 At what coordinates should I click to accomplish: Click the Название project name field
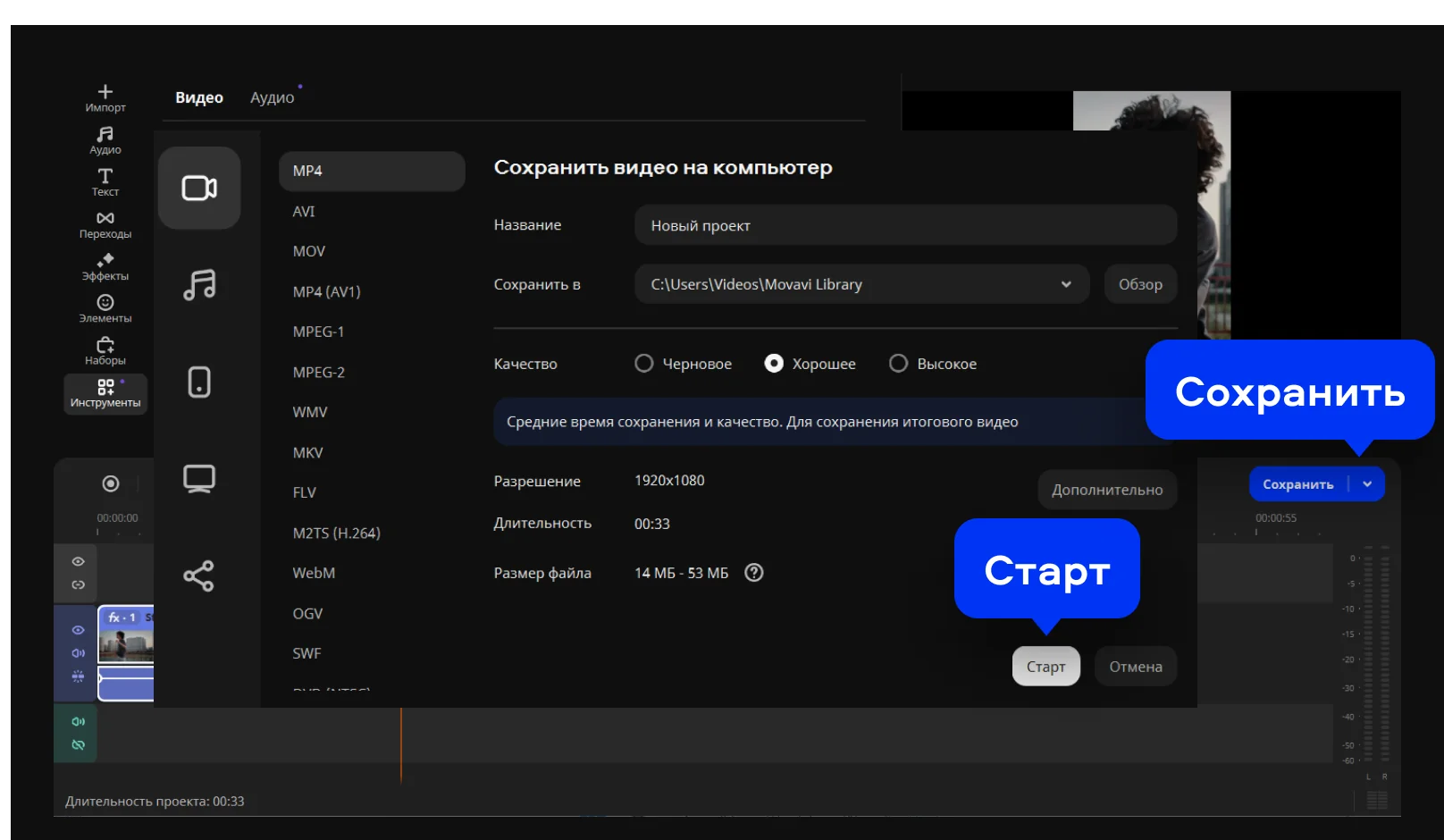904,225
